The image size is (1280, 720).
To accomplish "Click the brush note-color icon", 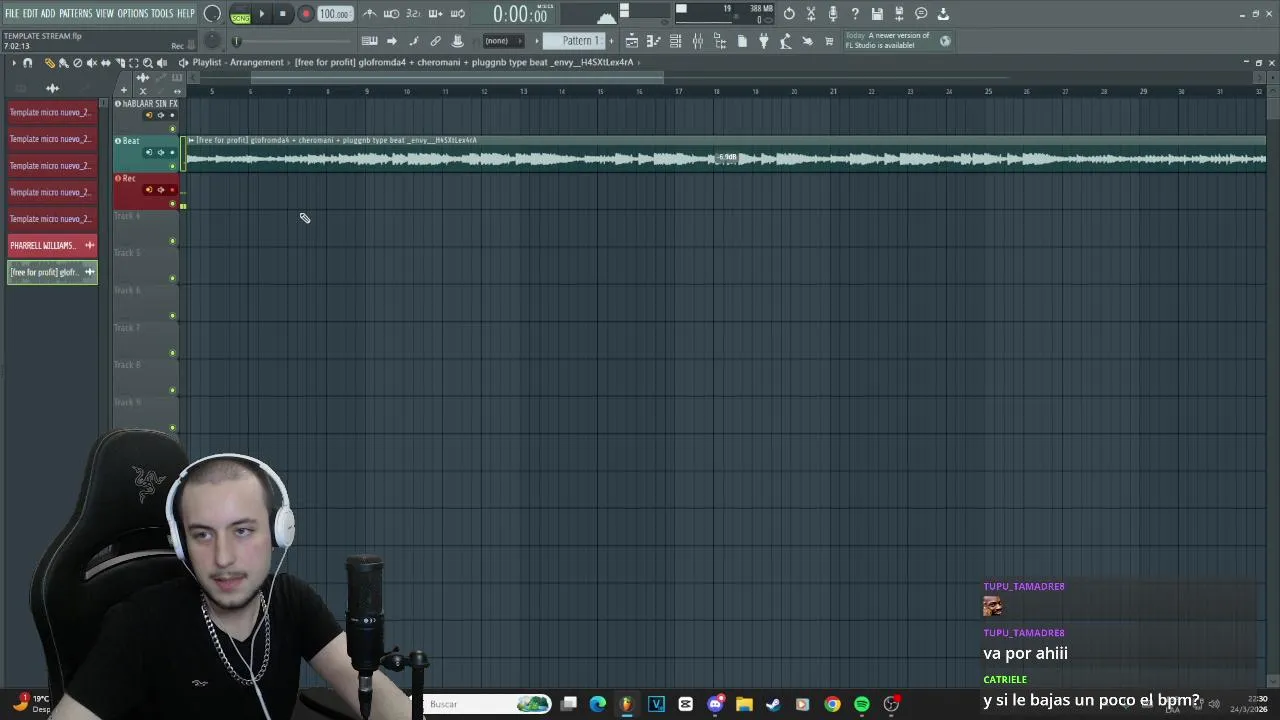I will point(414,41).
